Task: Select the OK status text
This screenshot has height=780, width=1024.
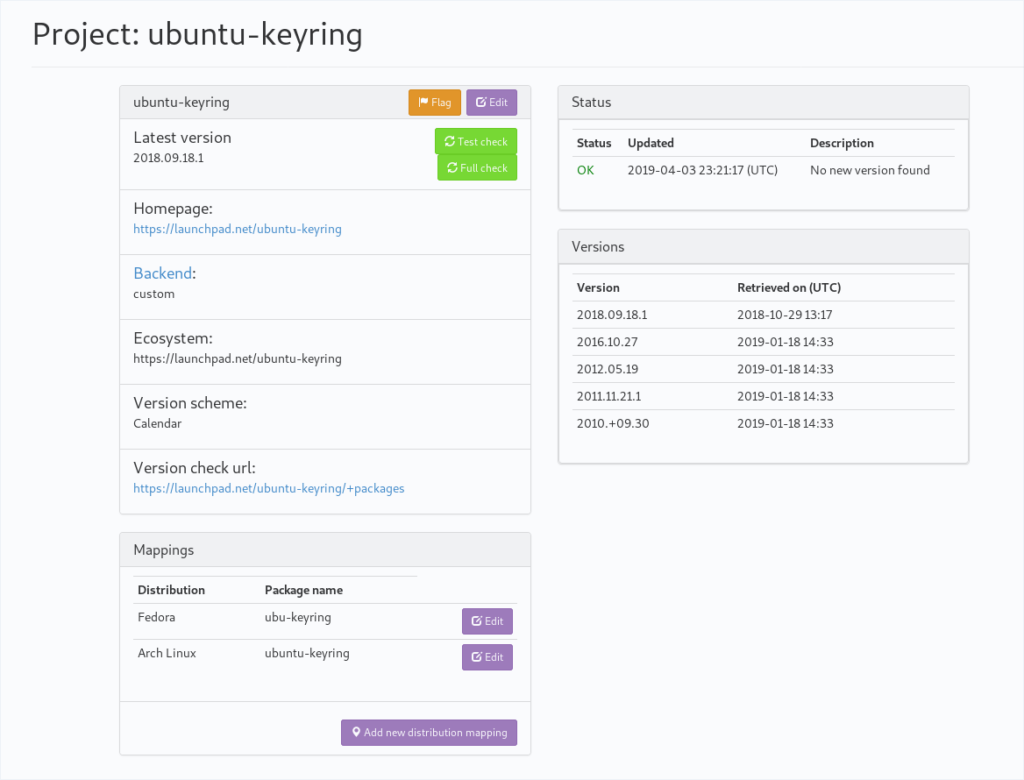Action: (585, 170)
